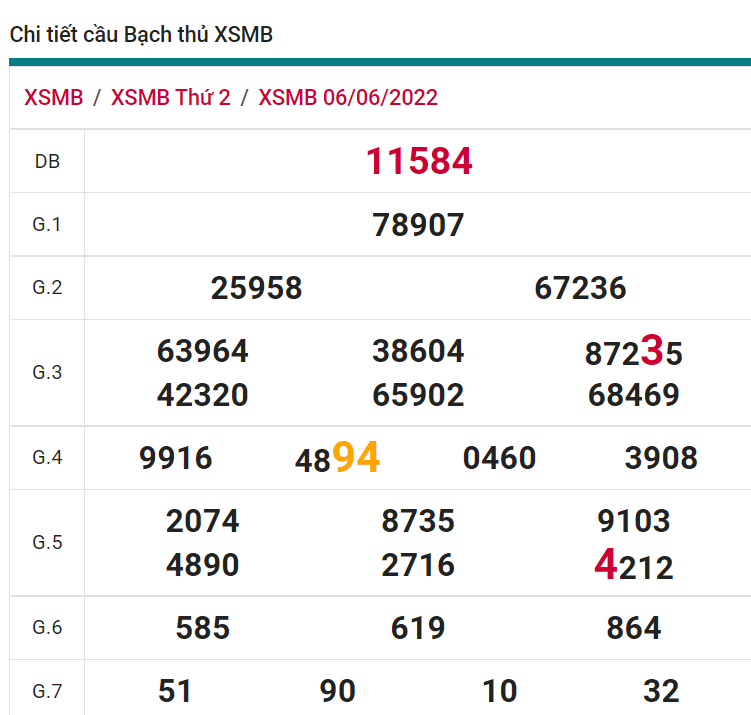Screen dimensions: 751x715
Task: Click the G.2 number 67236
Action: [x=580, y=289]
